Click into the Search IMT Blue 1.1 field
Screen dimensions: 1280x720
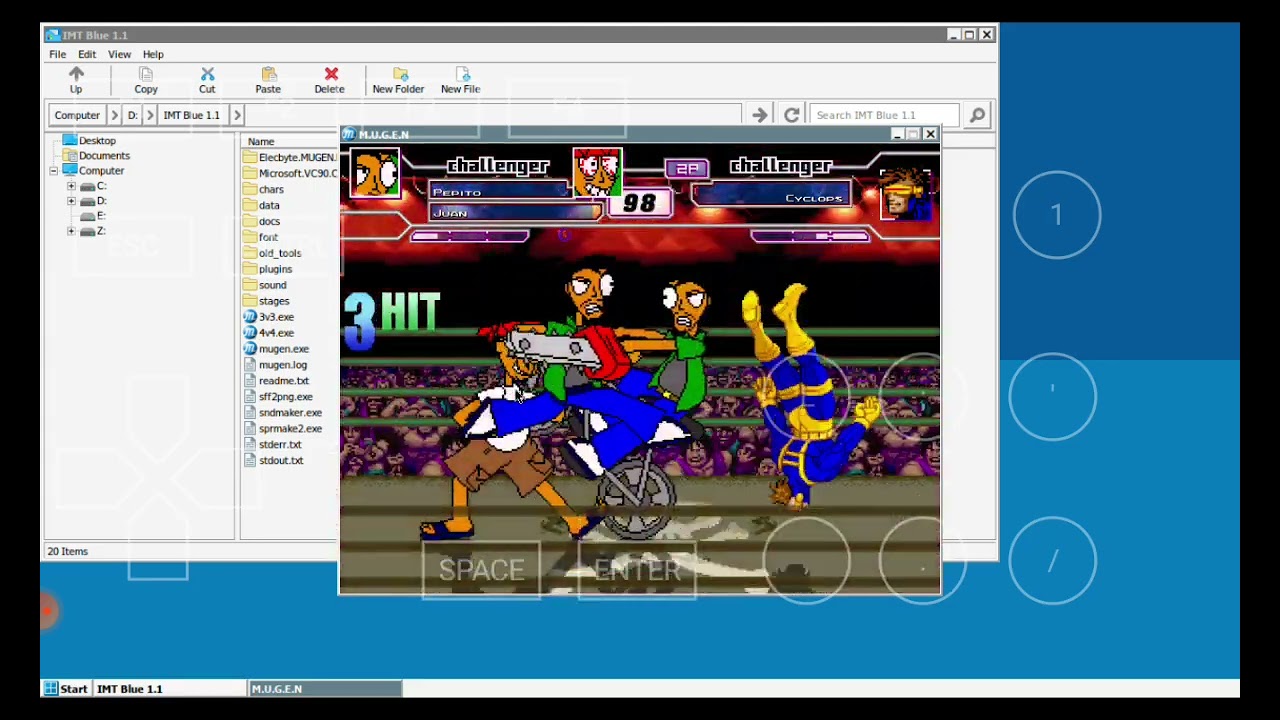[x=886, y=115]
